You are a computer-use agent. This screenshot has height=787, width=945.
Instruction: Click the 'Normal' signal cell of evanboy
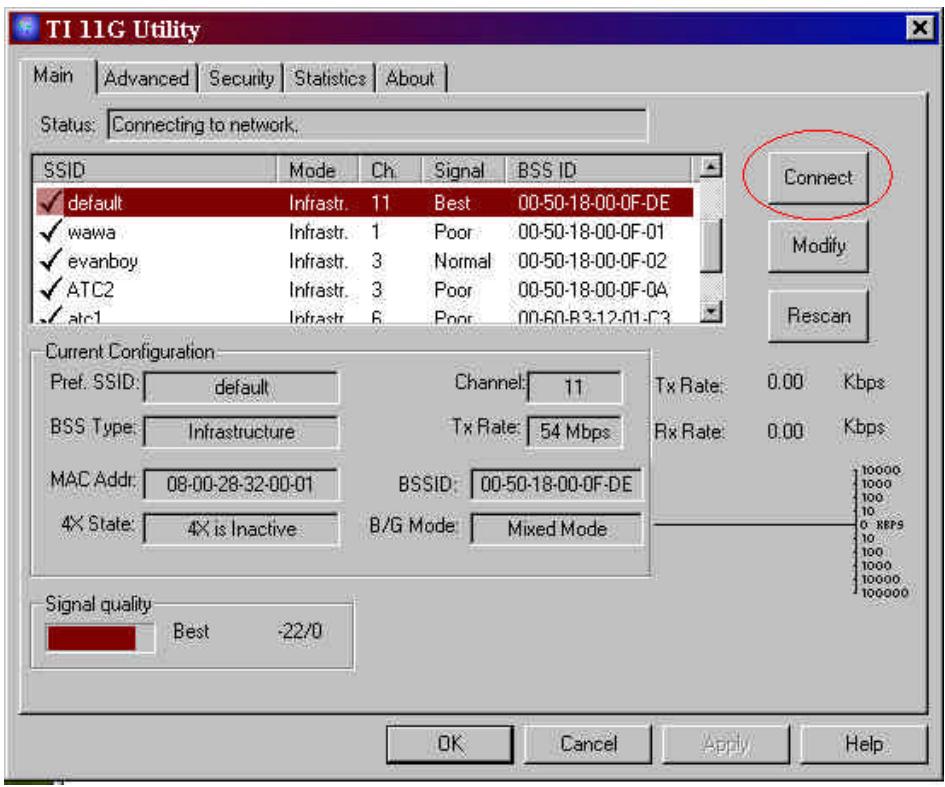pos(462,261)
